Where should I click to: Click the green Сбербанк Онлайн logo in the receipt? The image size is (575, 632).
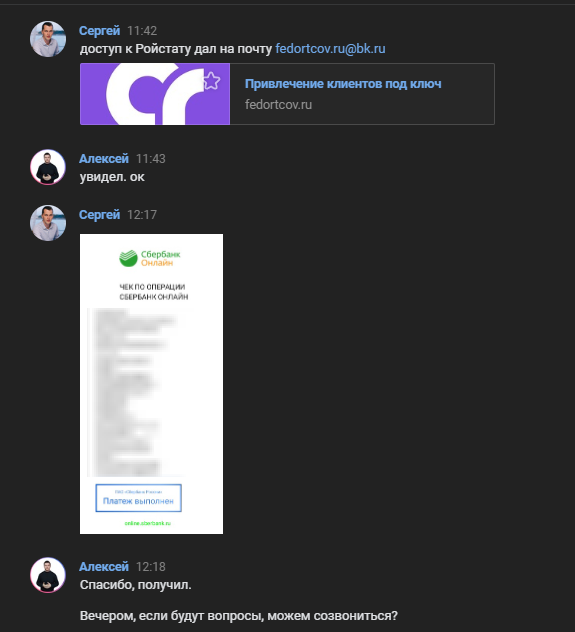click(149, 258)
